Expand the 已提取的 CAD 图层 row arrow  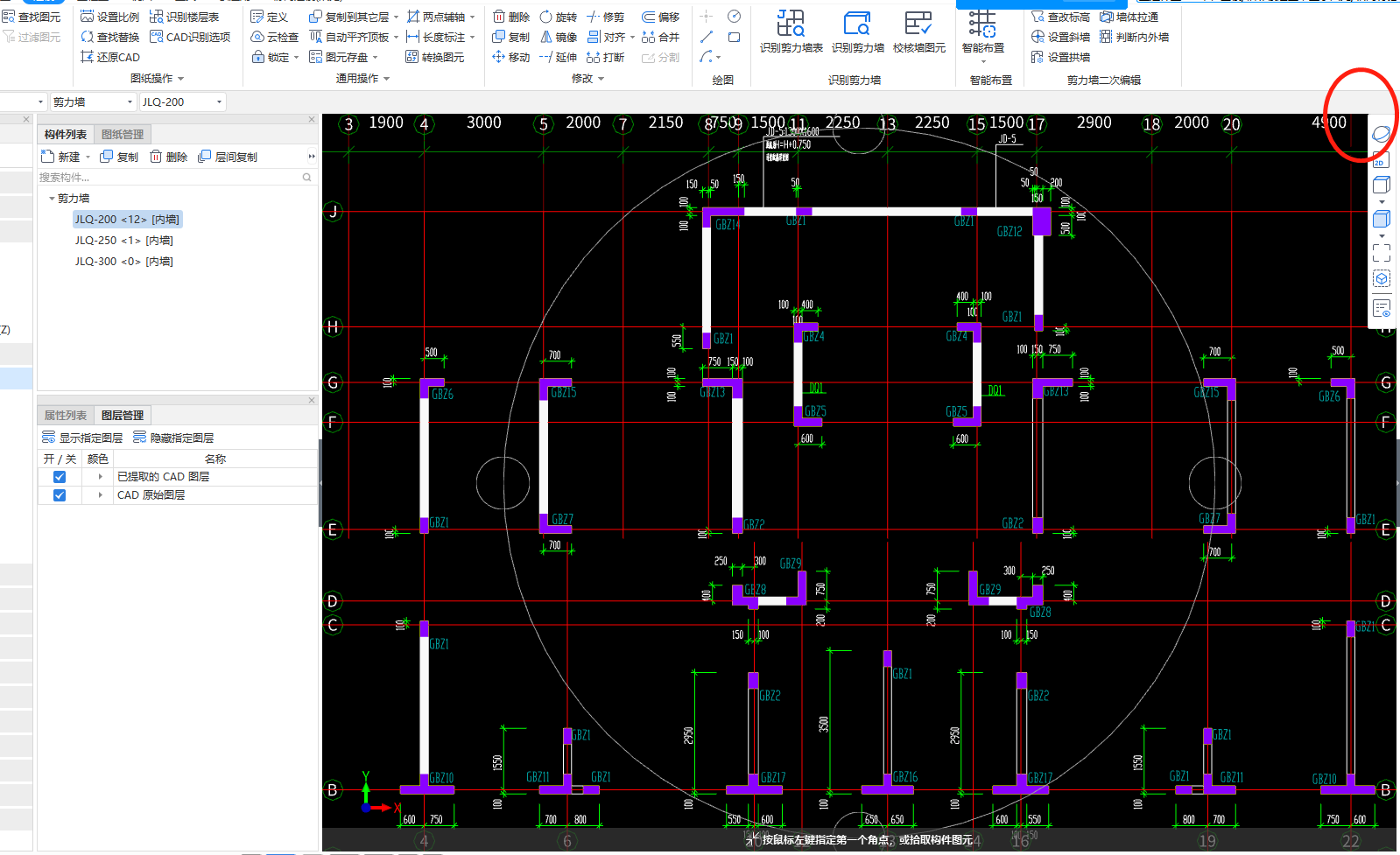click(101, 477)
